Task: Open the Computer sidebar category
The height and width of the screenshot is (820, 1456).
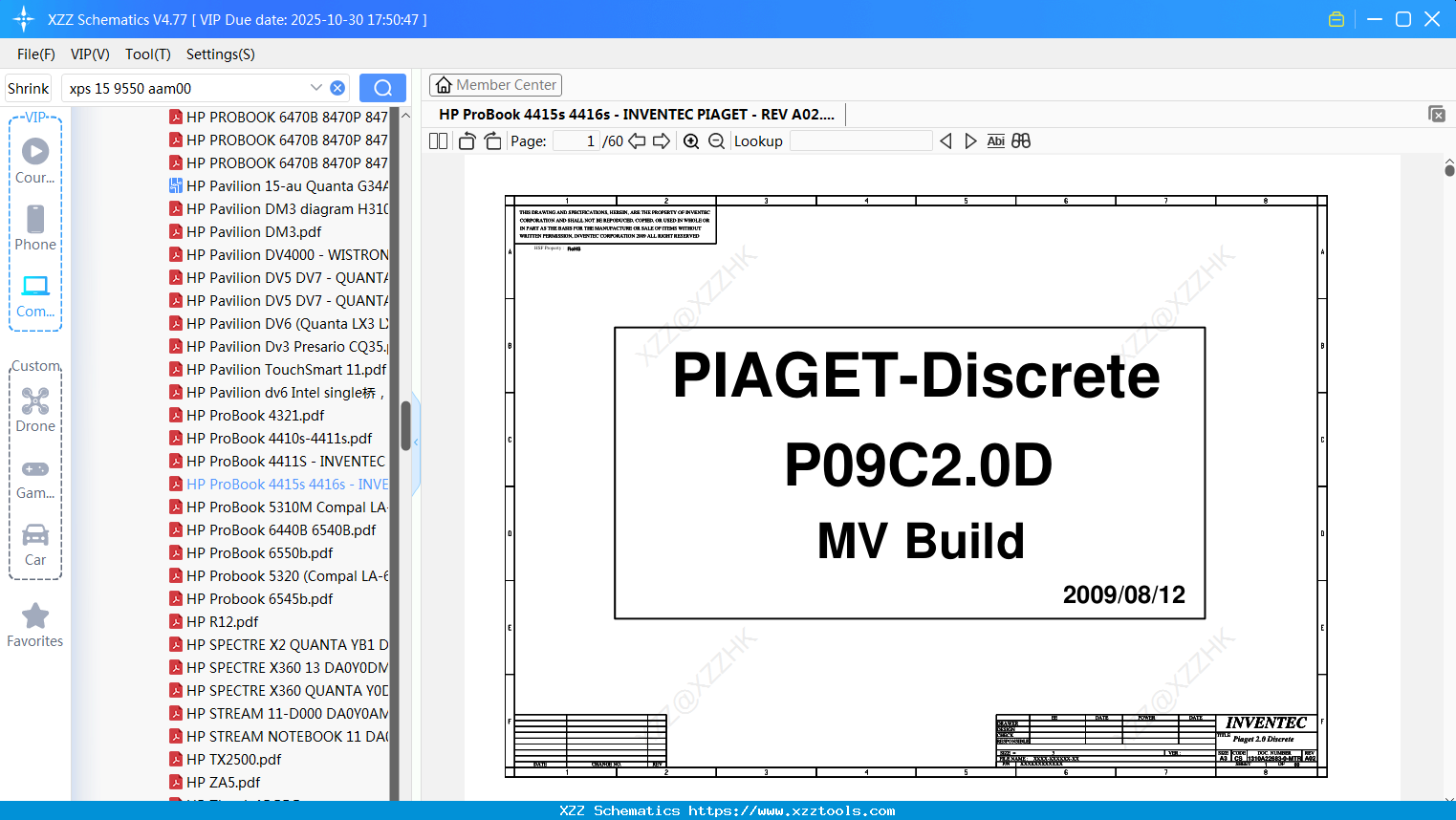Action: tap(35, 295)
